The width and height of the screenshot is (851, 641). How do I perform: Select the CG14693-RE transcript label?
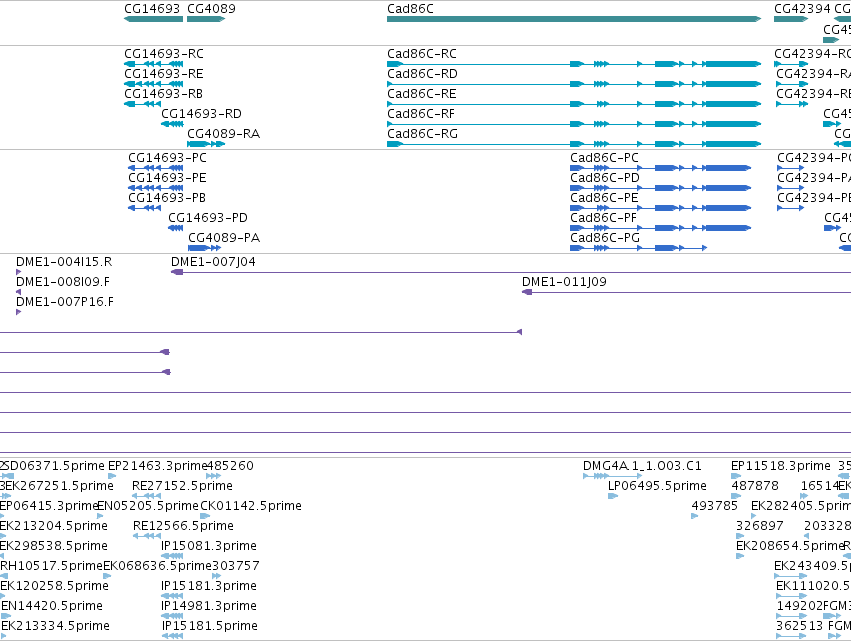coord(164,74)
